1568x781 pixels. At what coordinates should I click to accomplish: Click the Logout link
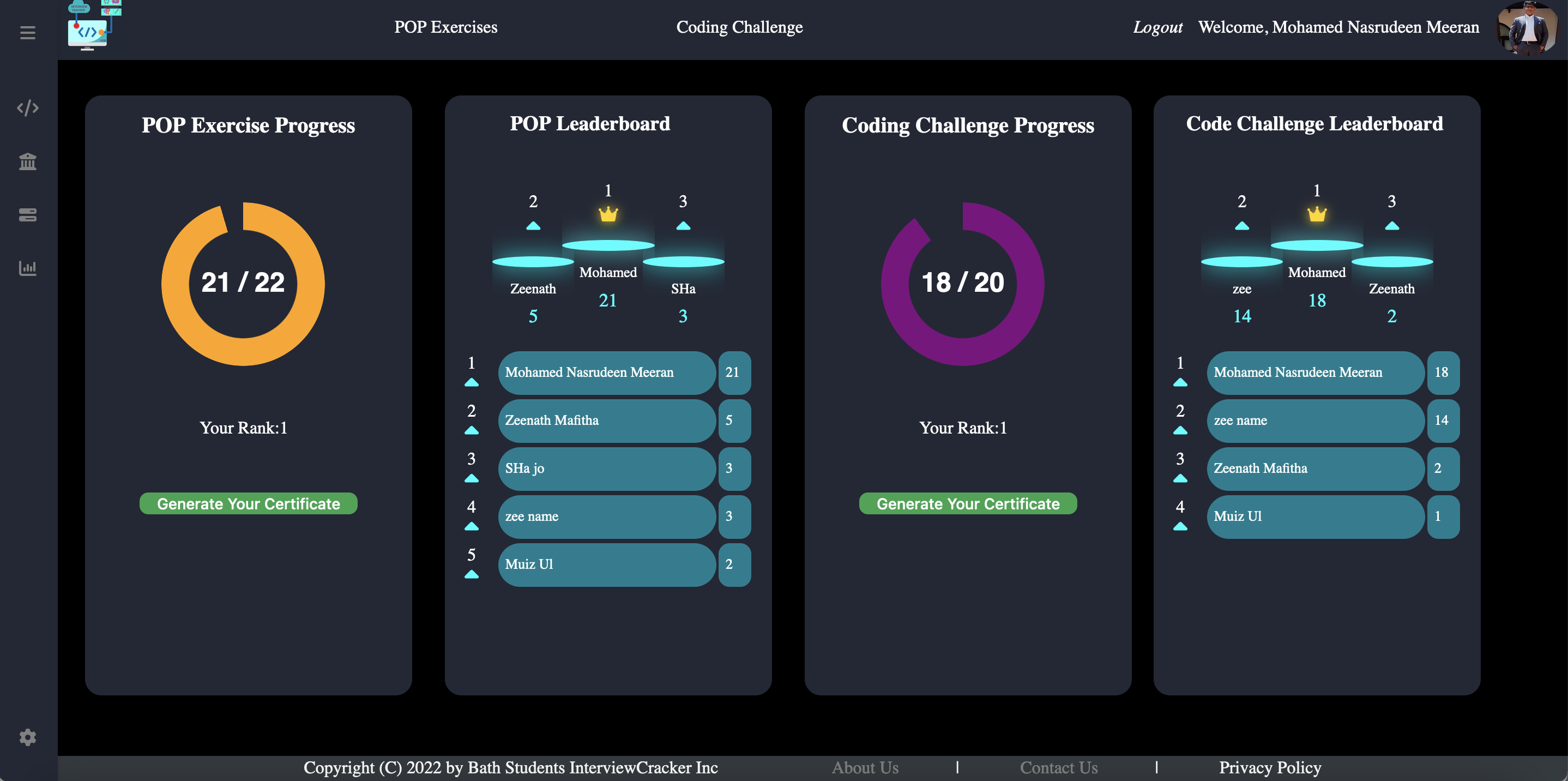point(1157,27)
